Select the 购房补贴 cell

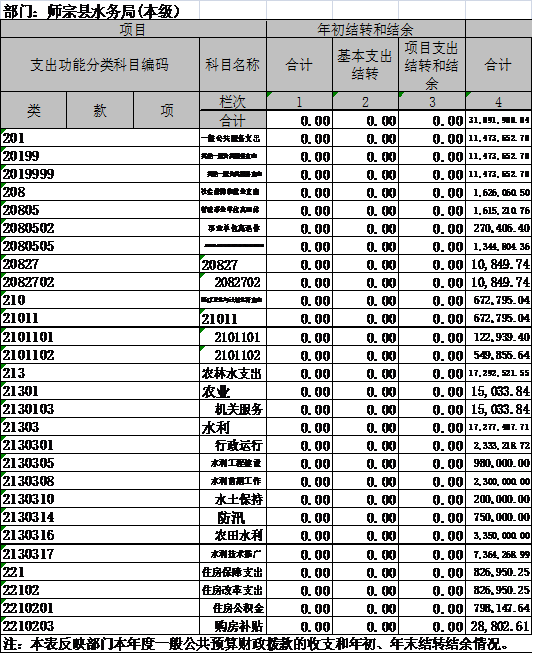(233, 626)
